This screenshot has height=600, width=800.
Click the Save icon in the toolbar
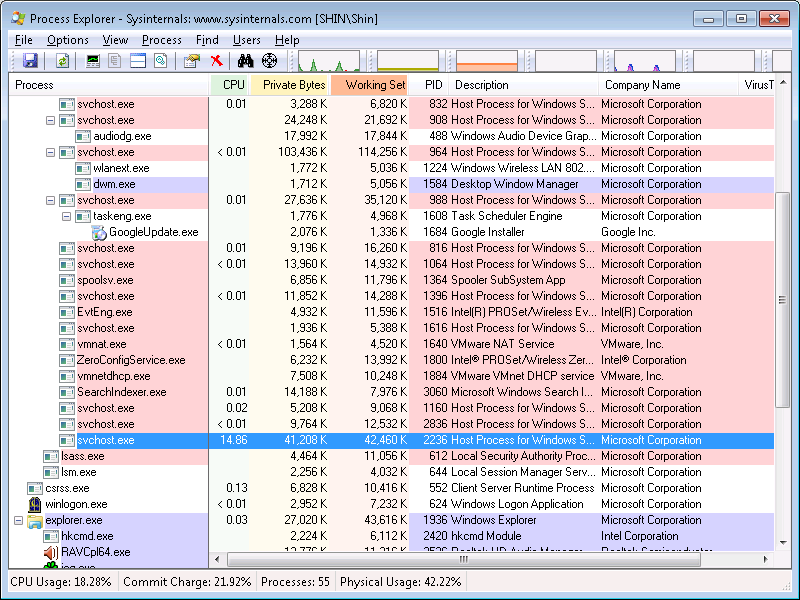click(30, 61)
